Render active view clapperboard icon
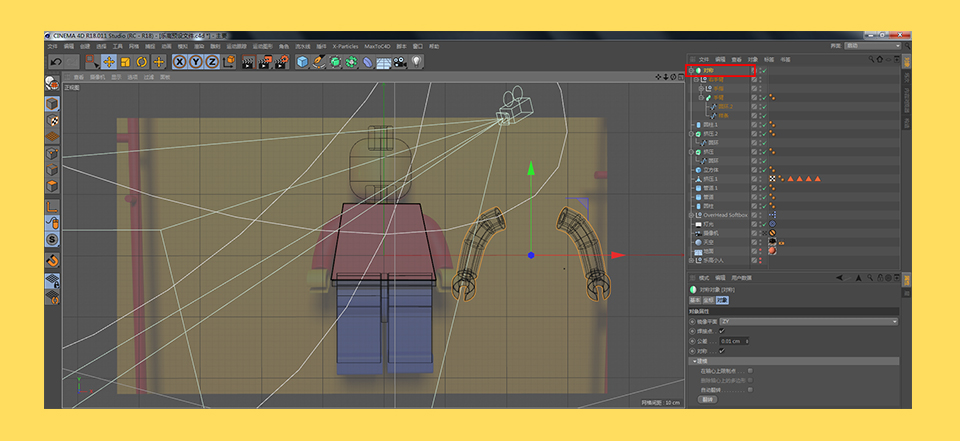The width and height of the screenshot is (960, 441). click(x=248, y=62)
